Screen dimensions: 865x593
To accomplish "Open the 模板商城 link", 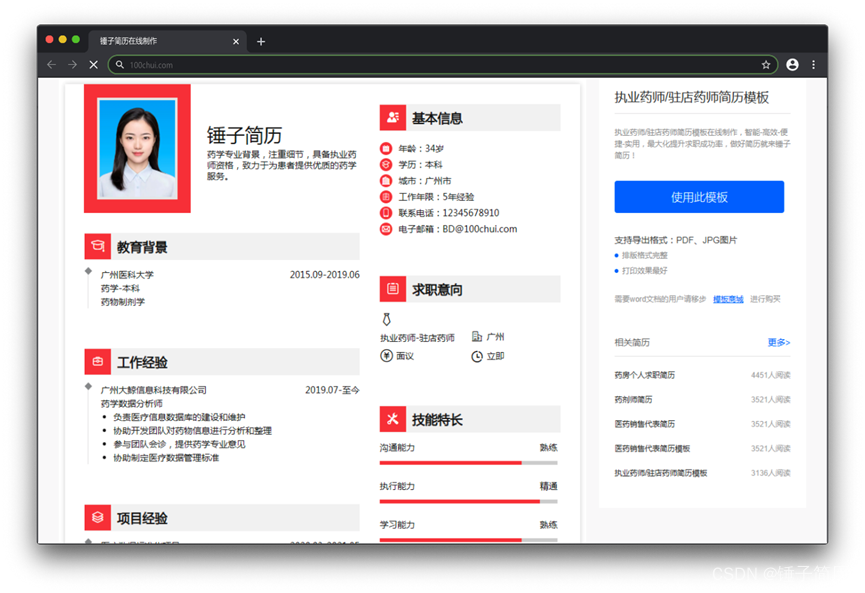I will (x=728, y=299).
